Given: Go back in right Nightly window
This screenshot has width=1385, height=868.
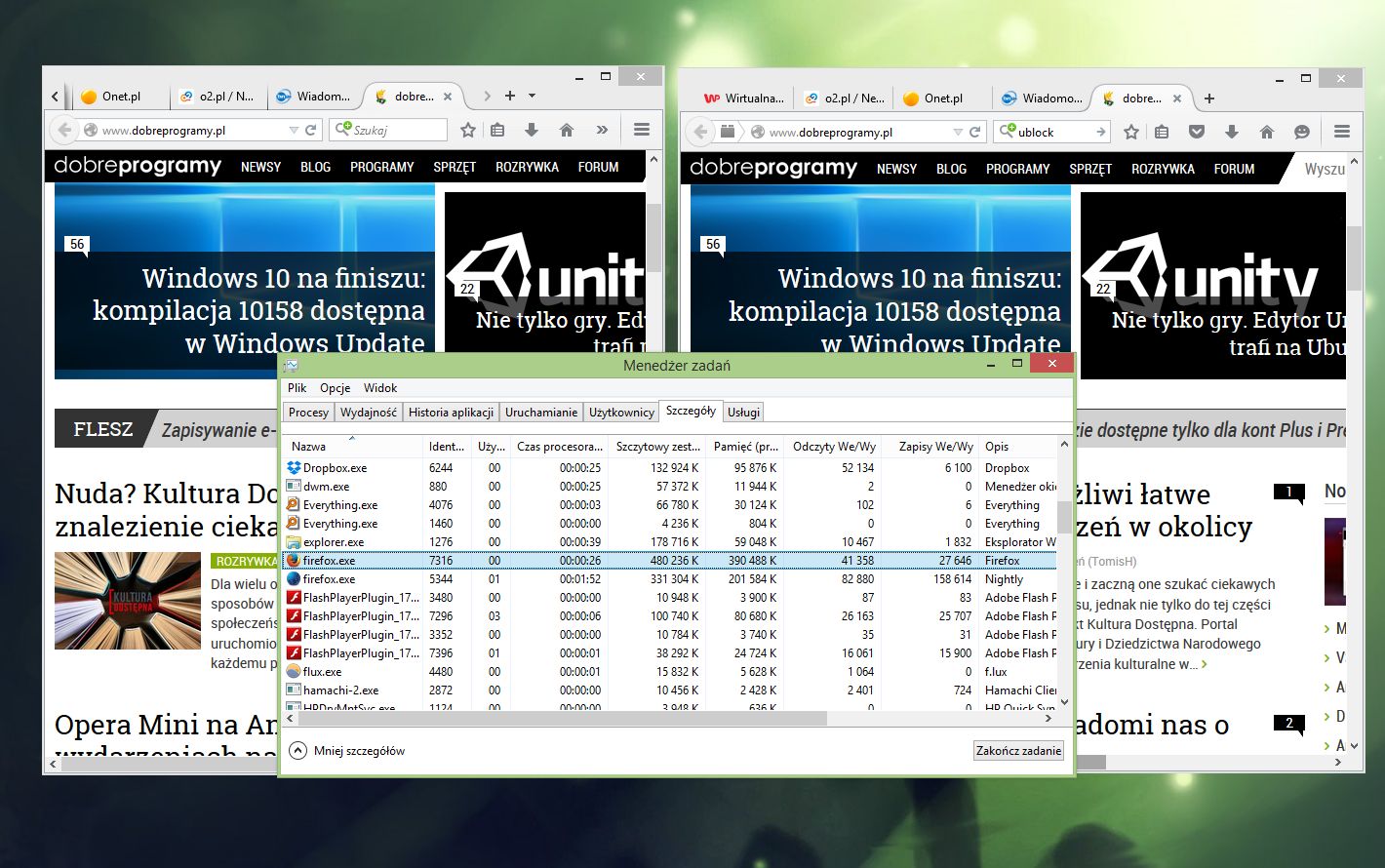Looking at the screenshot, I should point(700,132).
